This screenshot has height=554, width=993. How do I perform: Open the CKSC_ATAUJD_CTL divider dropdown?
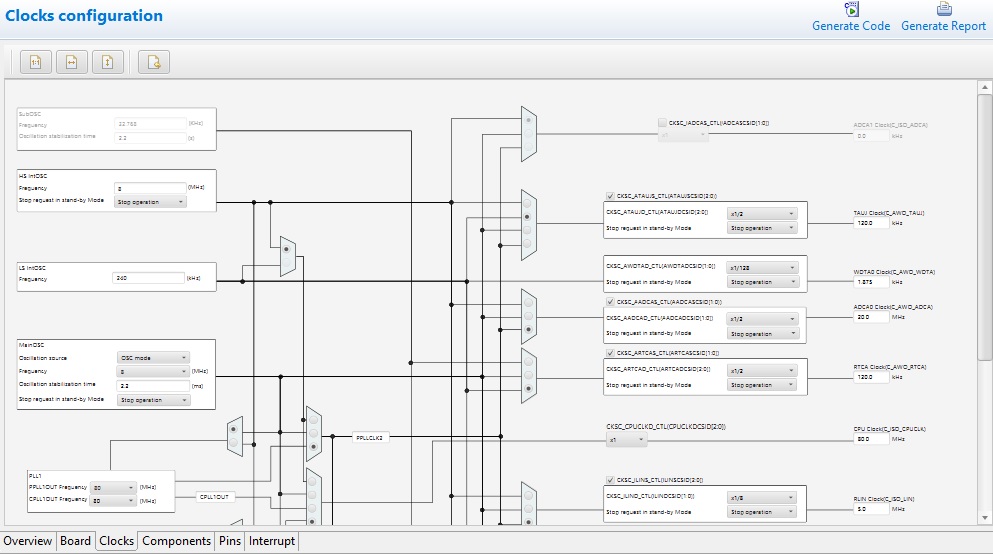pos(762,214)
